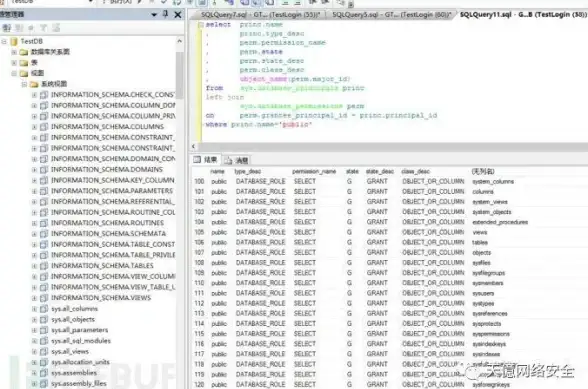588x389 pixels.
Task: Click cell sysforeignkeys in row 120
Action: [491, 384]
